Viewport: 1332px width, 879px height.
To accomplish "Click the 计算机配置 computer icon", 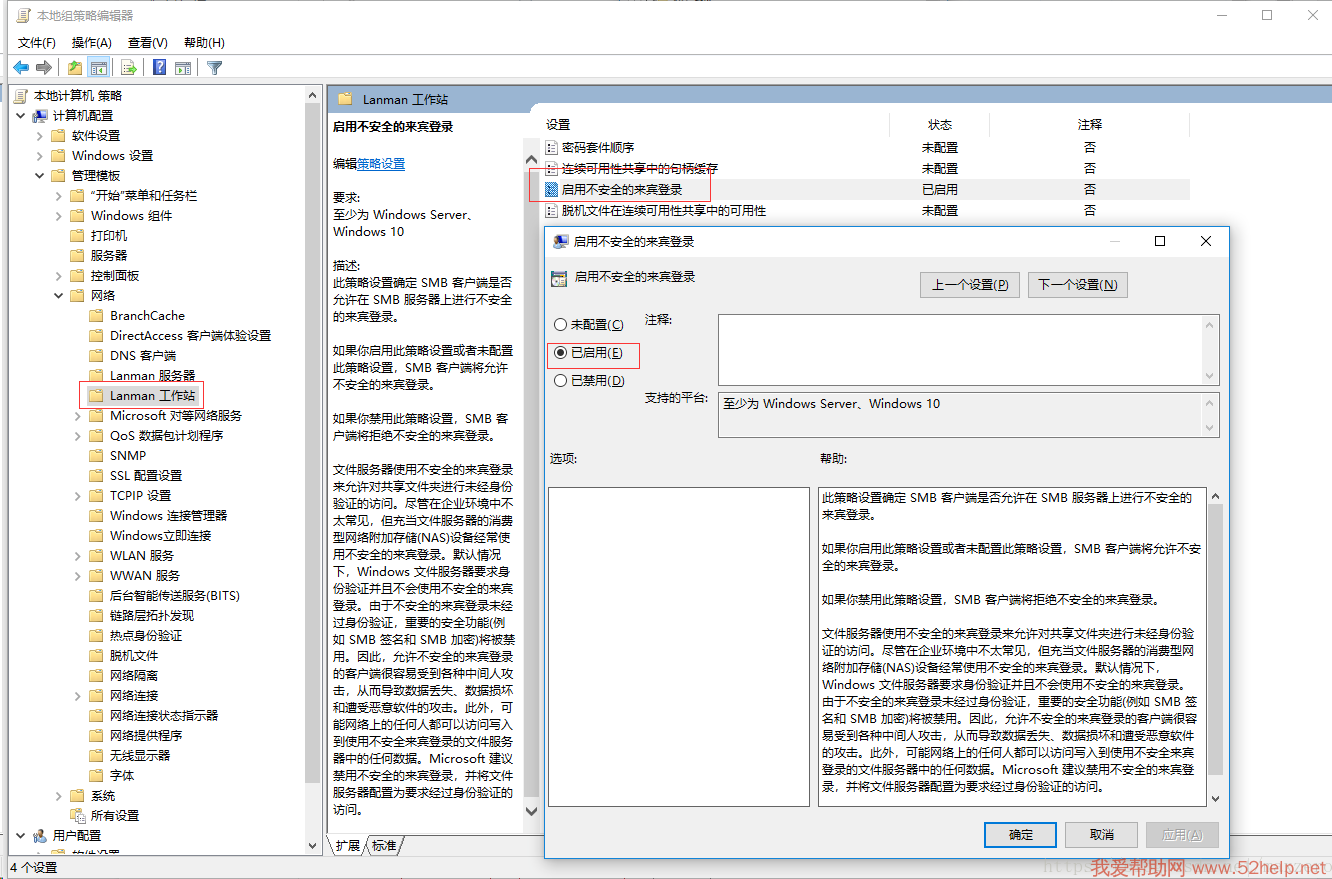I will pos(40,116).
